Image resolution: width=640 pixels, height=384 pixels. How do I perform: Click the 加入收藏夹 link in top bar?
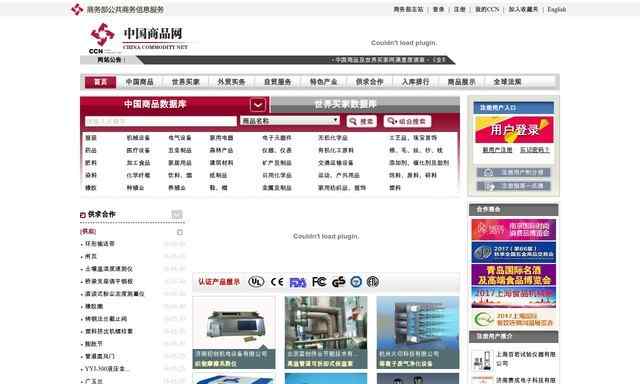[523, 9]
